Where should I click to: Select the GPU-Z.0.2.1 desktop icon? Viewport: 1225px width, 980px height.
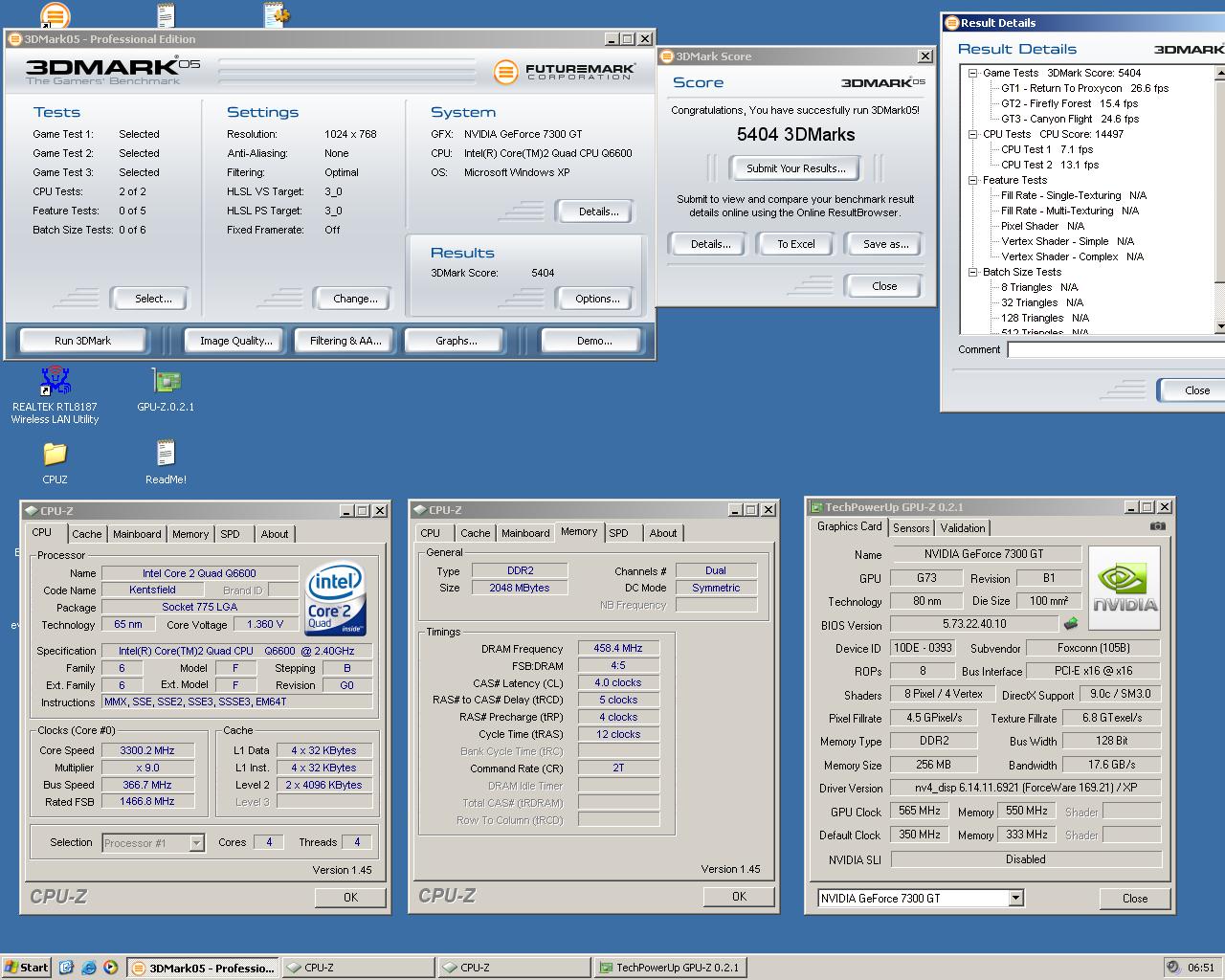tap(166, 390)
